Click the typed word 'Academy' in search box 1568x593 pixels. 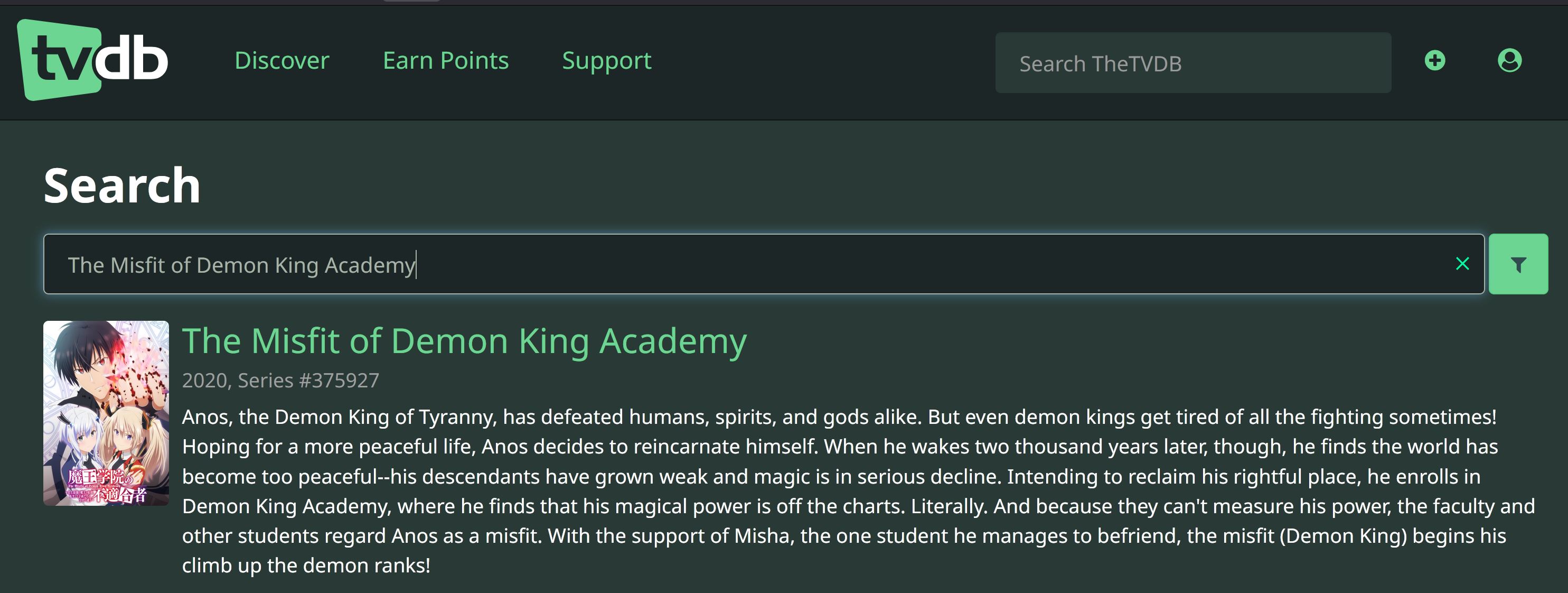(x=370, y=265)
